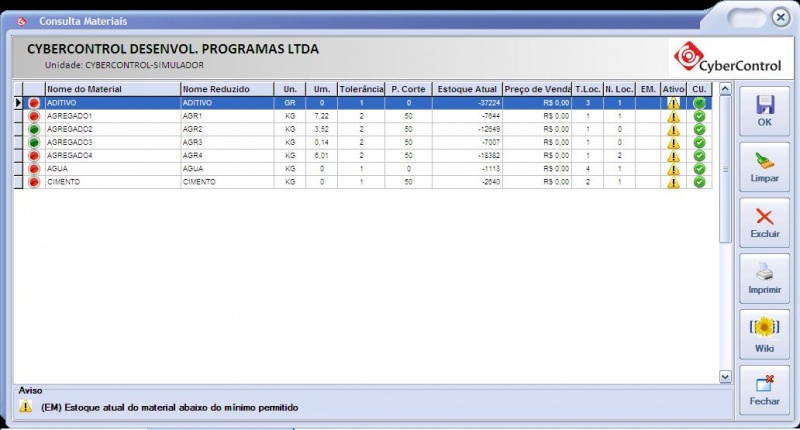Screen dimensions: 800x430
Task: Click the OK save button
Action: (764, 111)
